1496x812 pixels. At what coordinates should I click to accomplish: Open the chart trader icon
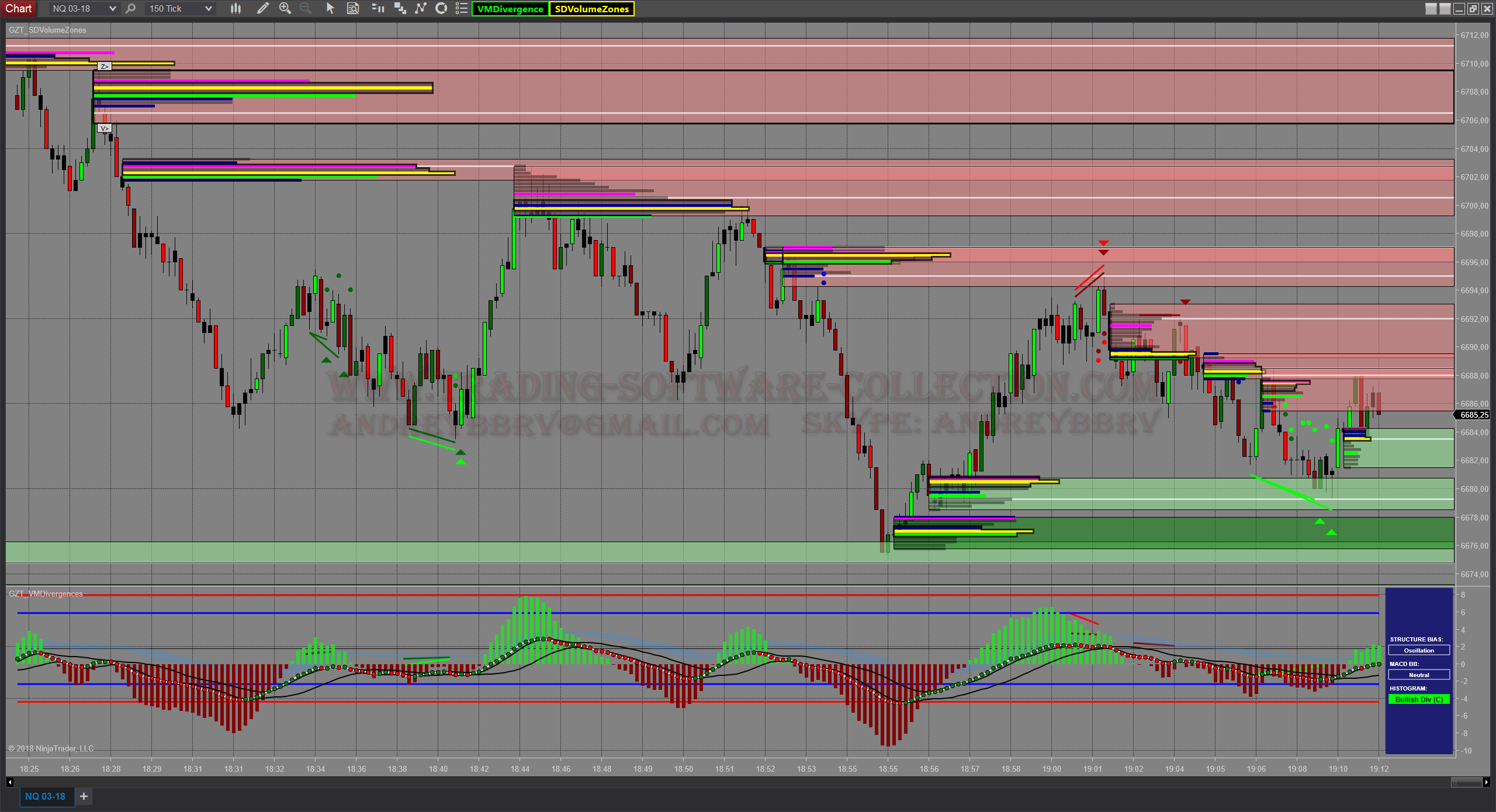(x=378, y=8)
